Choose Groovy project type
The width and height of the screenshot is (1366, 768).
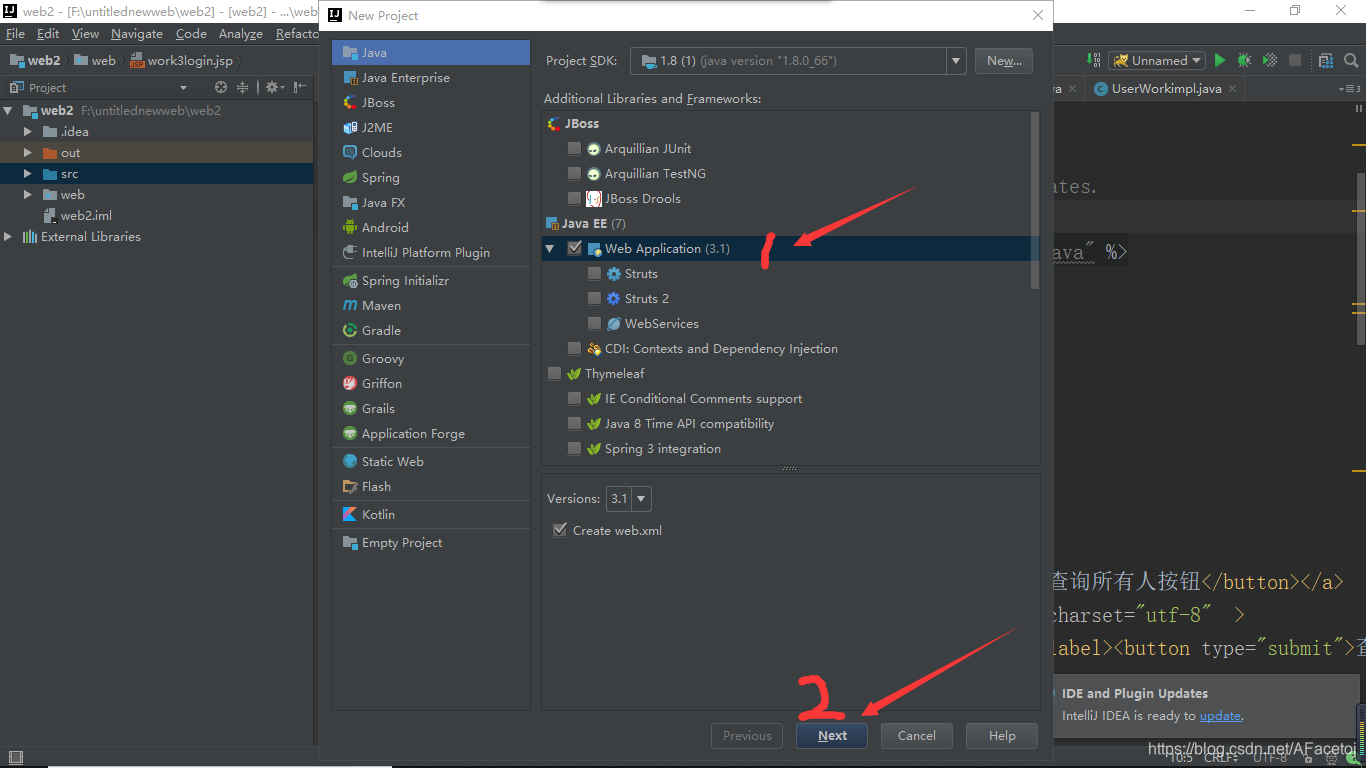point(431,358)
